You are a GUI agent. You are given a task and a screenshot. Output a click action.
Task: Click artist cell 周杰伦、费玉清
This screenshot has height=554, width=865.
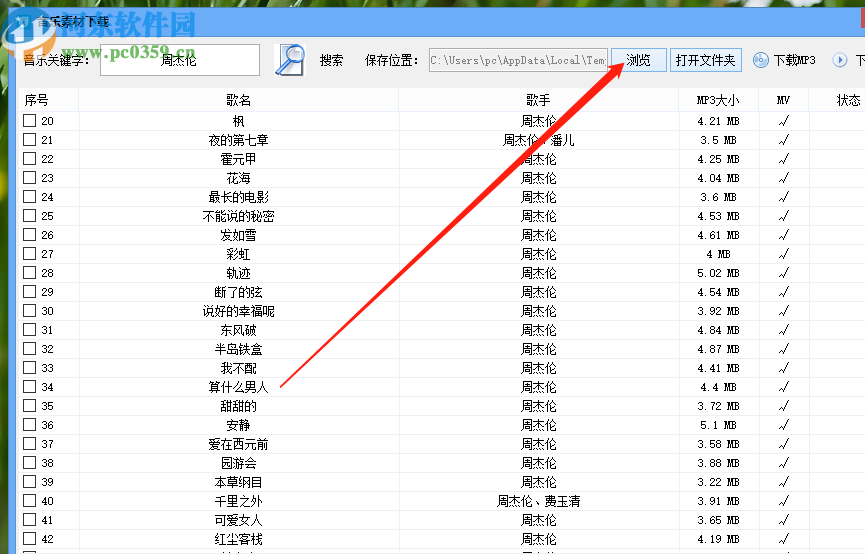tap(538, 501)
